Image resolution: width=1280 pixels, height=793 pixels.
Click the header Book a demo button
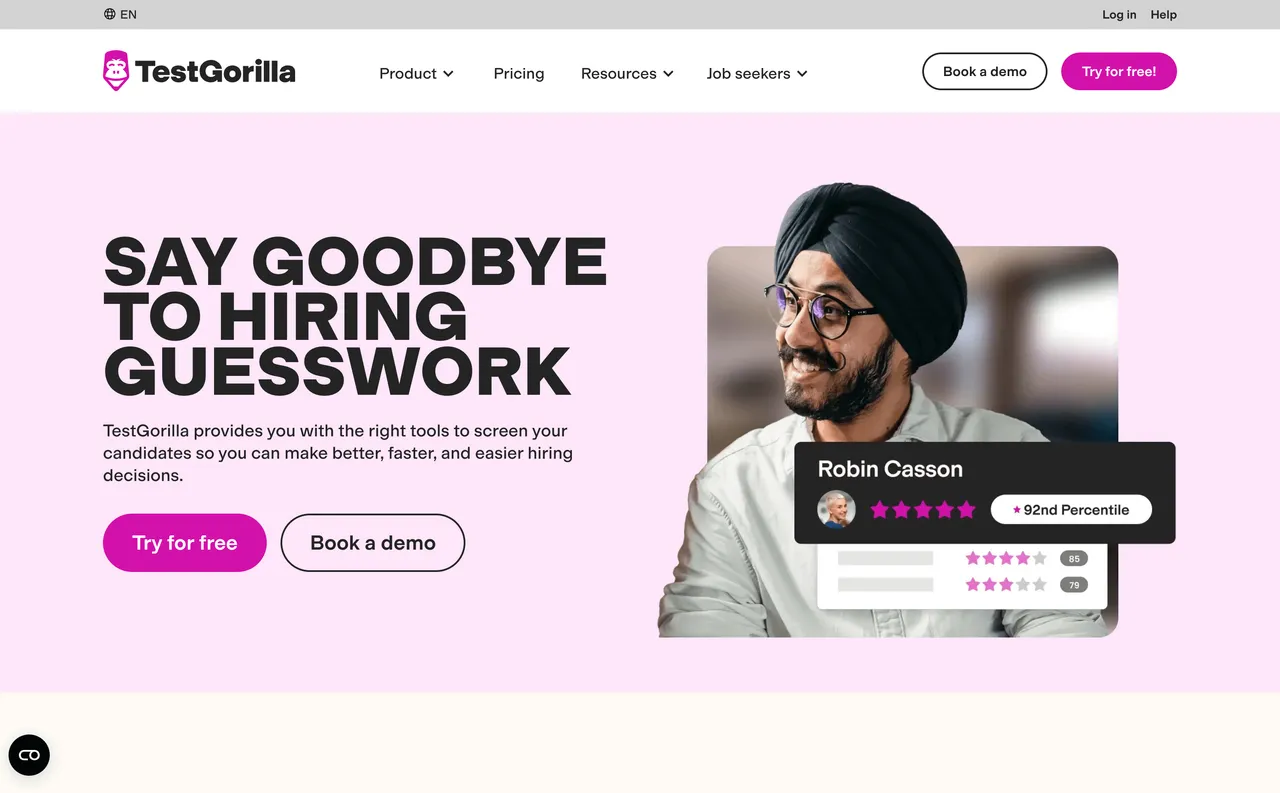[x=985, y=71]
